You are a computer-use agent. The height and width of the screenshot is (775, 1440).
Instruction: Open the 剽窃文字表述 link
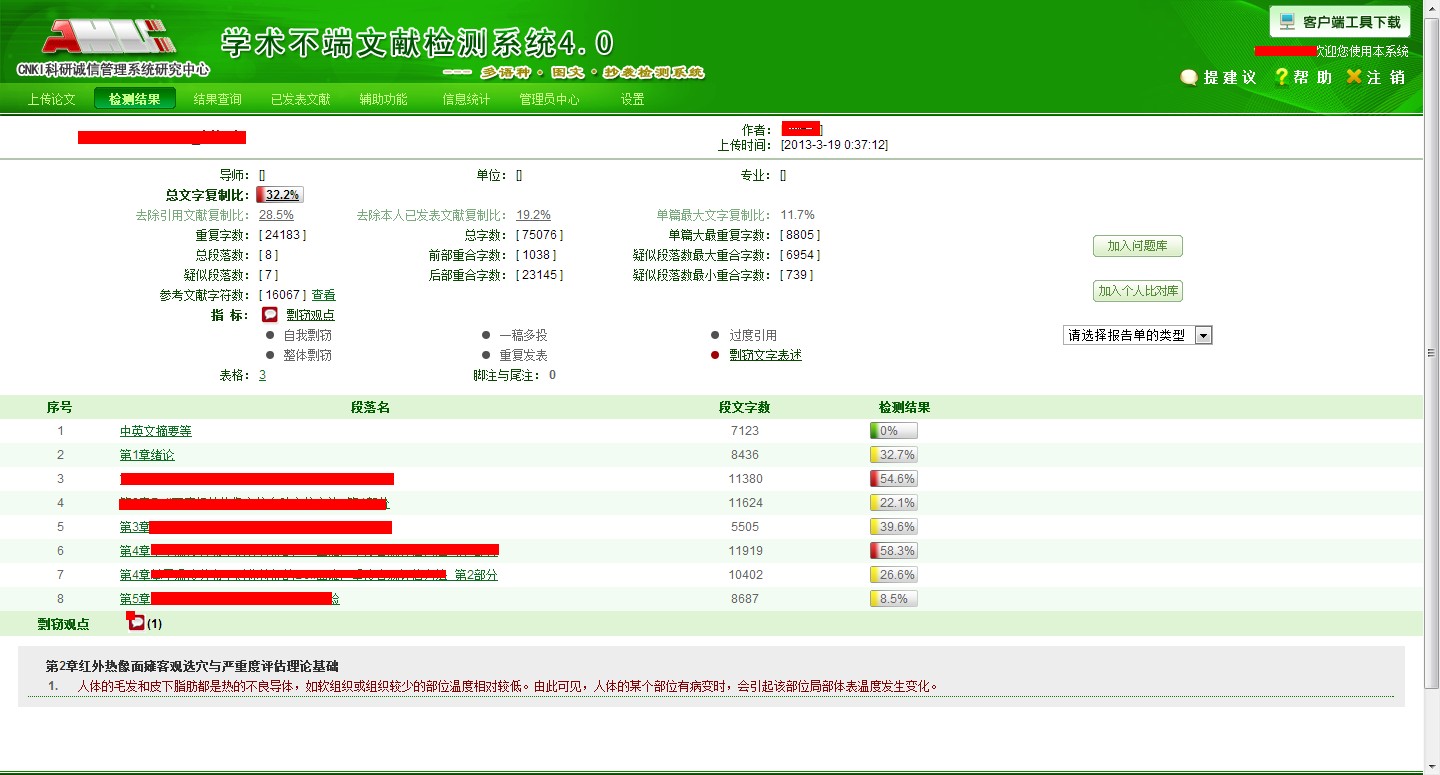pyautogui.click(x=765, y=355)
